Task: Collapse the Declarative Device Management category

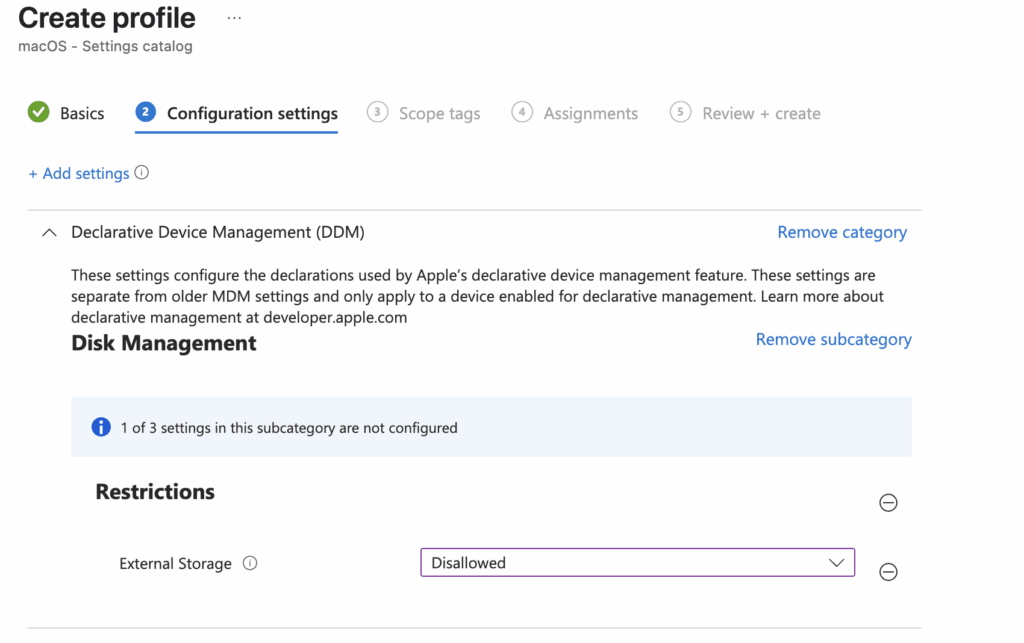Action: point(48,231)
